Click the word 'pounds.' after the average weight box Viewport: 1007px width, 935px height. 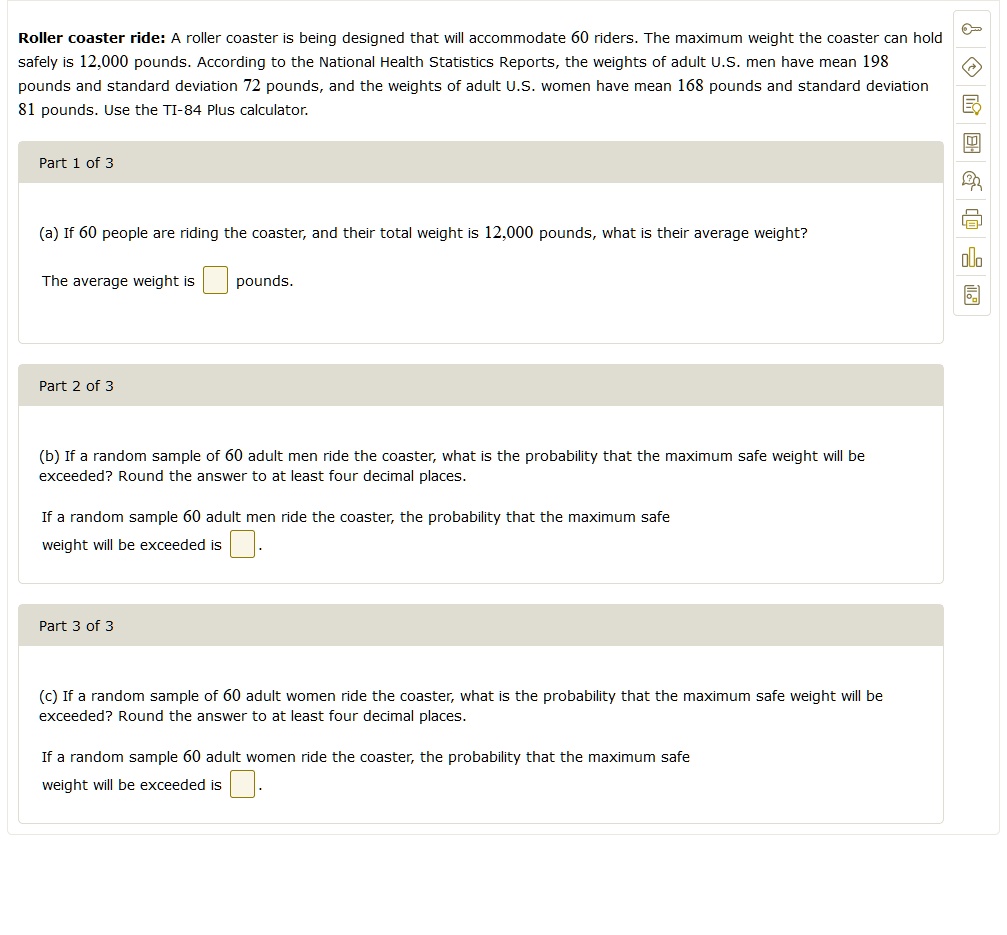264,281
